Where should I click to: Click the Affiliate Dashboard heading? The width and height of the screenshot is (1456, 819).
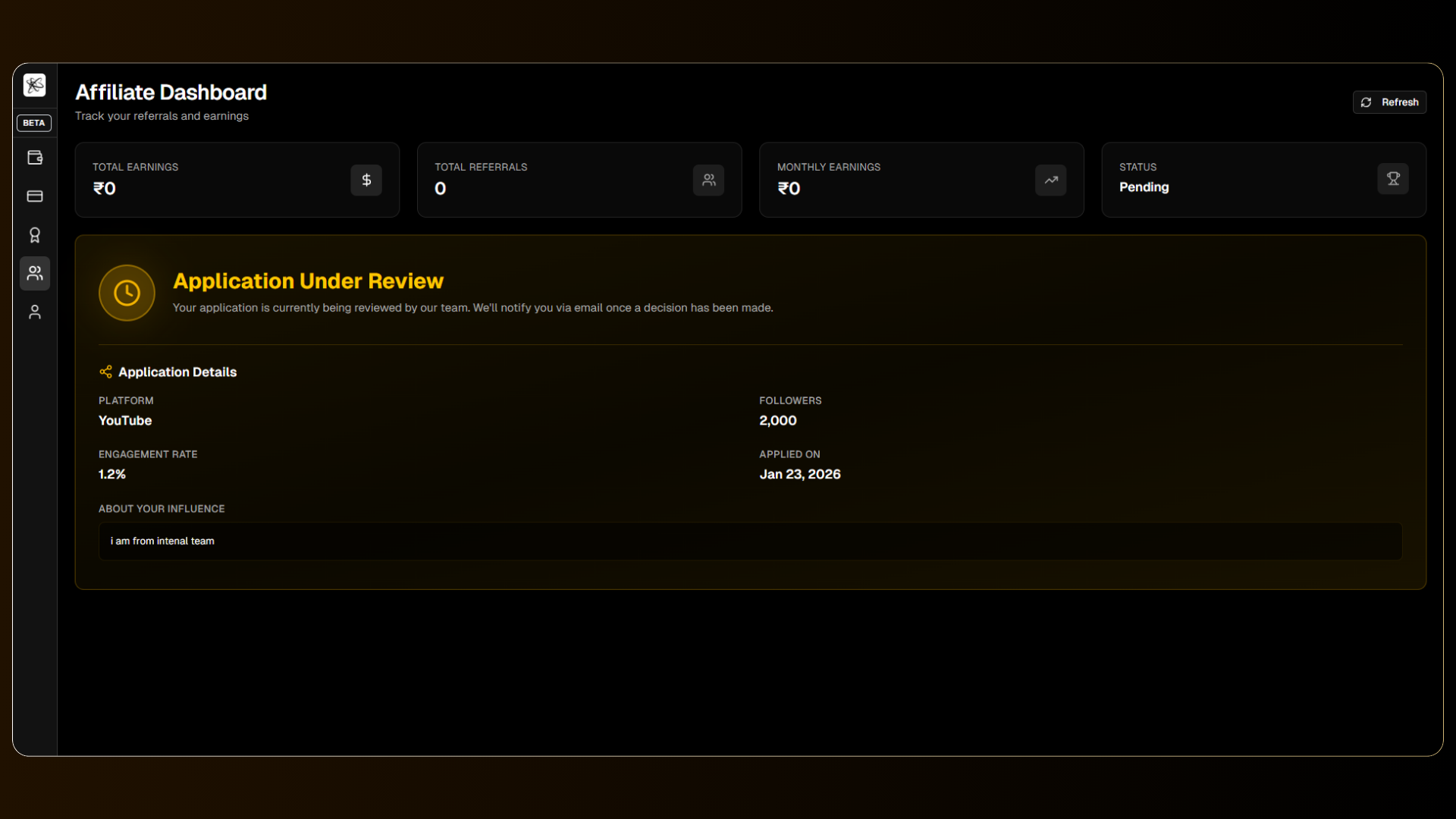pos(171,92)
